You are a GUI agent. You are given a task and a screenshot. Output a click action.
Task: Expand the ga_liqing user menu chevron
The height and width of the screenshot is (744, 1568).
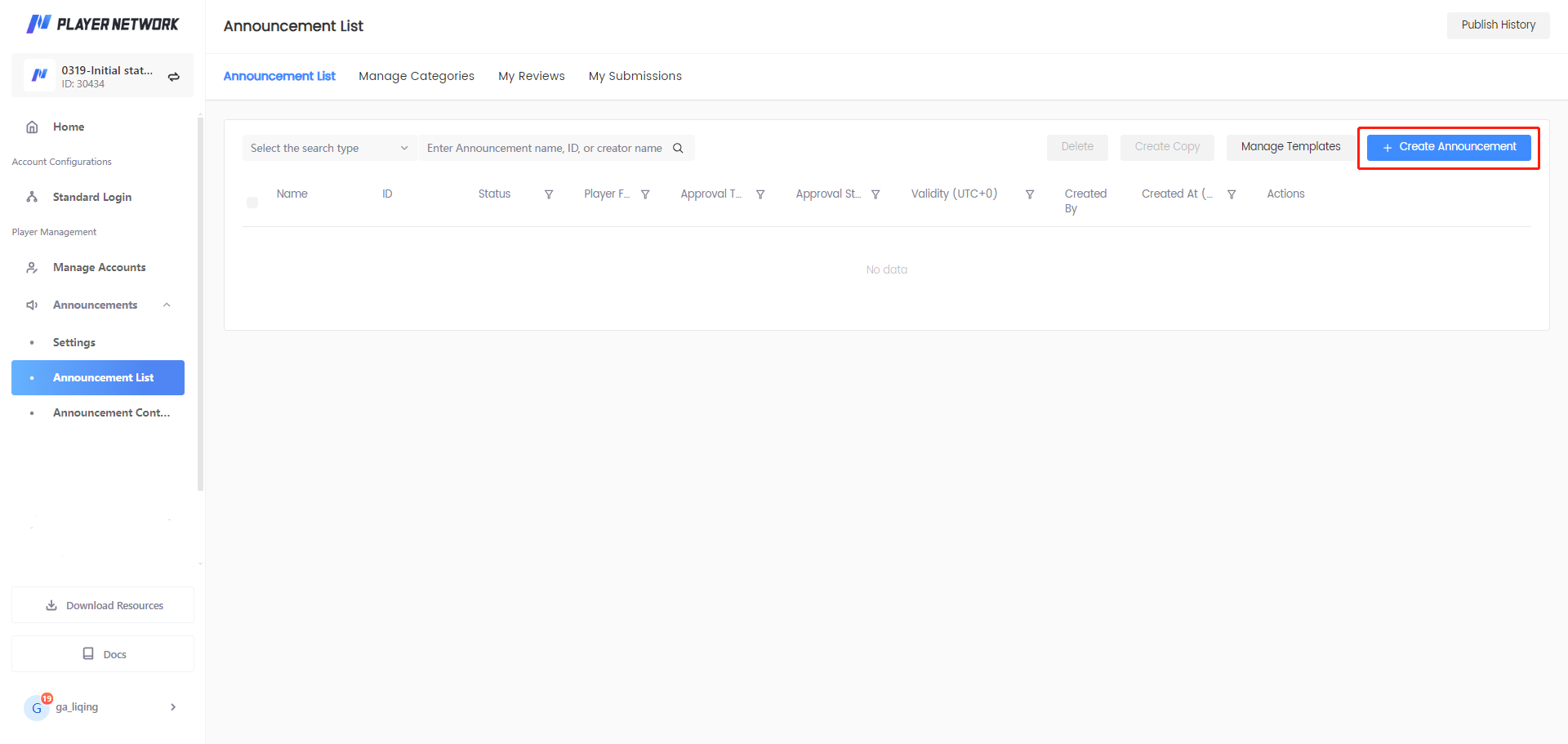coord(173,707)
